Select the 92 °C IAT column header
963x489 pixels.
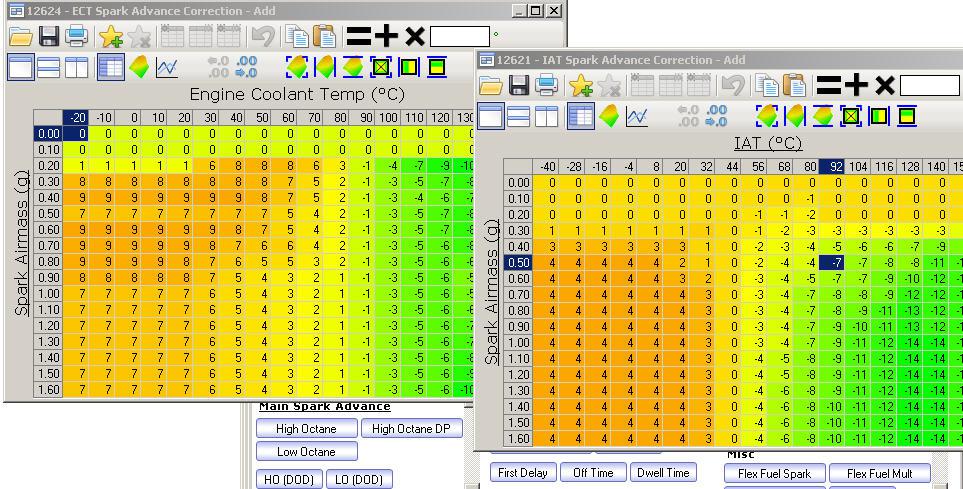coord(831,166)
